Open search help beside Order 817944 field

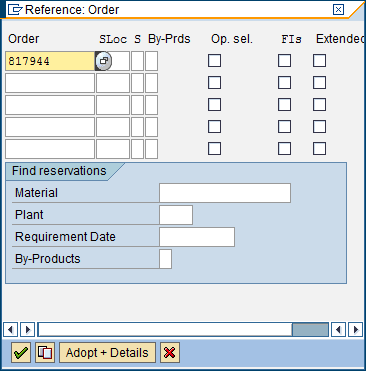tap(103, 61)
